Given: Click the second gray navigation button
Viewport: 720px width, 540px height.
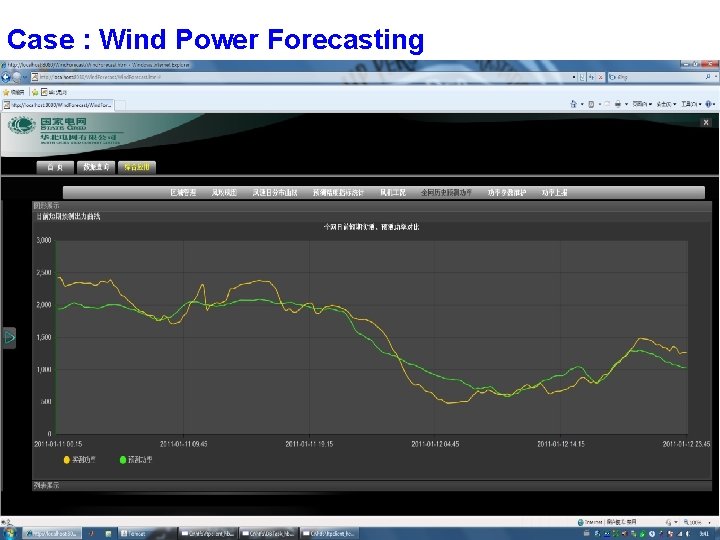Looking at the screenshot, I should coord(96,167).
